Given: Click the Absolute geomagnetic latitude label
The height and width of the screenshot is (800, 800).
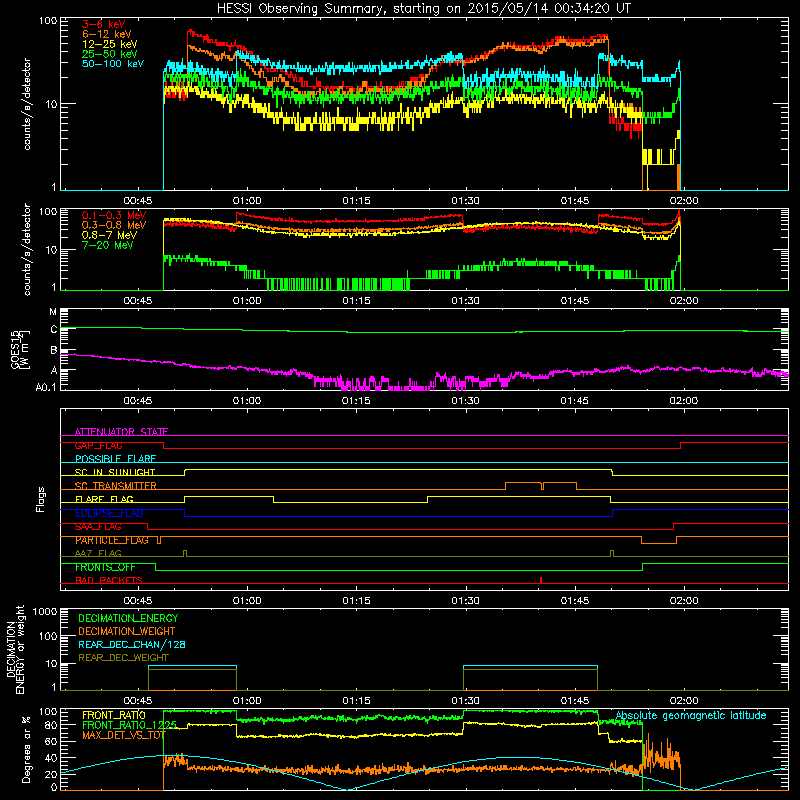Looking at the screenshot, I should coord(691,715).
